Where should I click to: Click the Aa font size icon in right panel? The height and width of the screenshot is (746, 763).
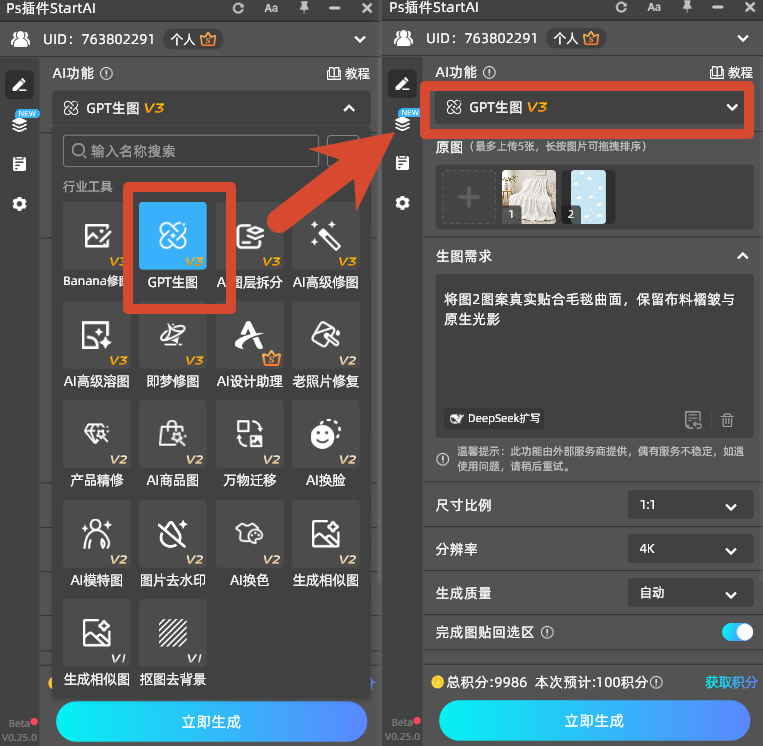(654, 7)
